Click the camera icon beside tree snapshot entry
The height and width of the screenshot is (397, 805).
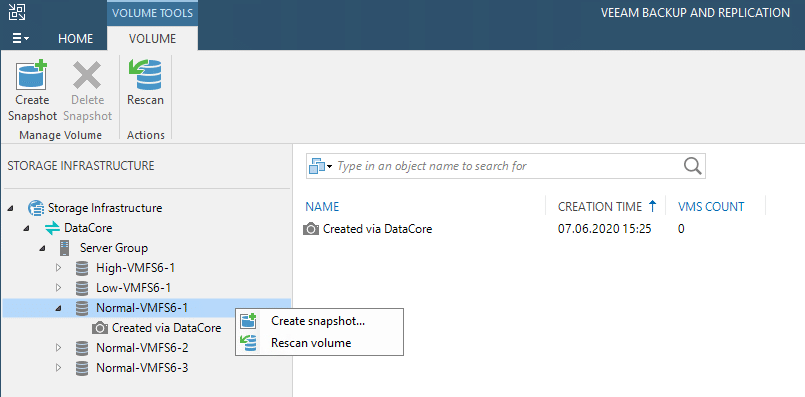pos(100,328)
